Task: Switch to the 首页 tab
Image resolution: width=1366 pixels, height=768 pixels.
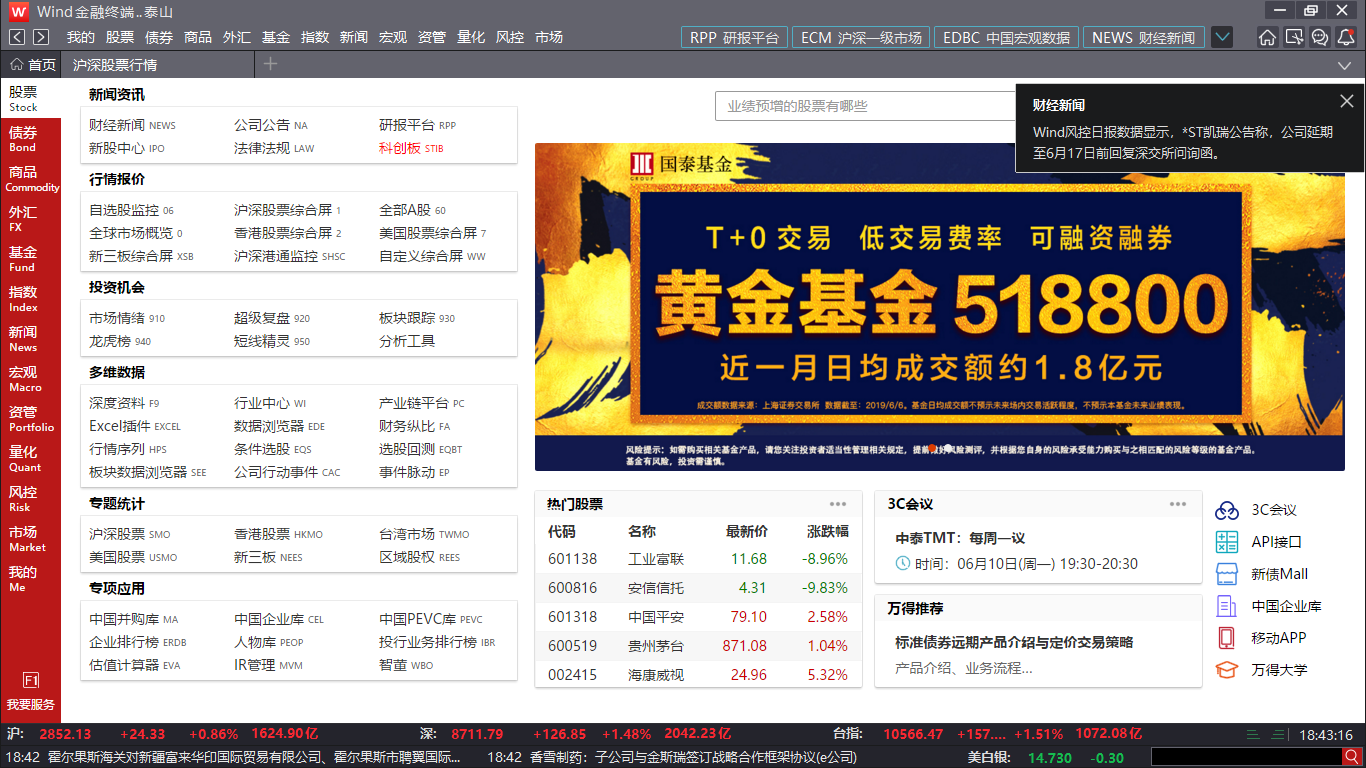Action: click(x=33, y=65)
